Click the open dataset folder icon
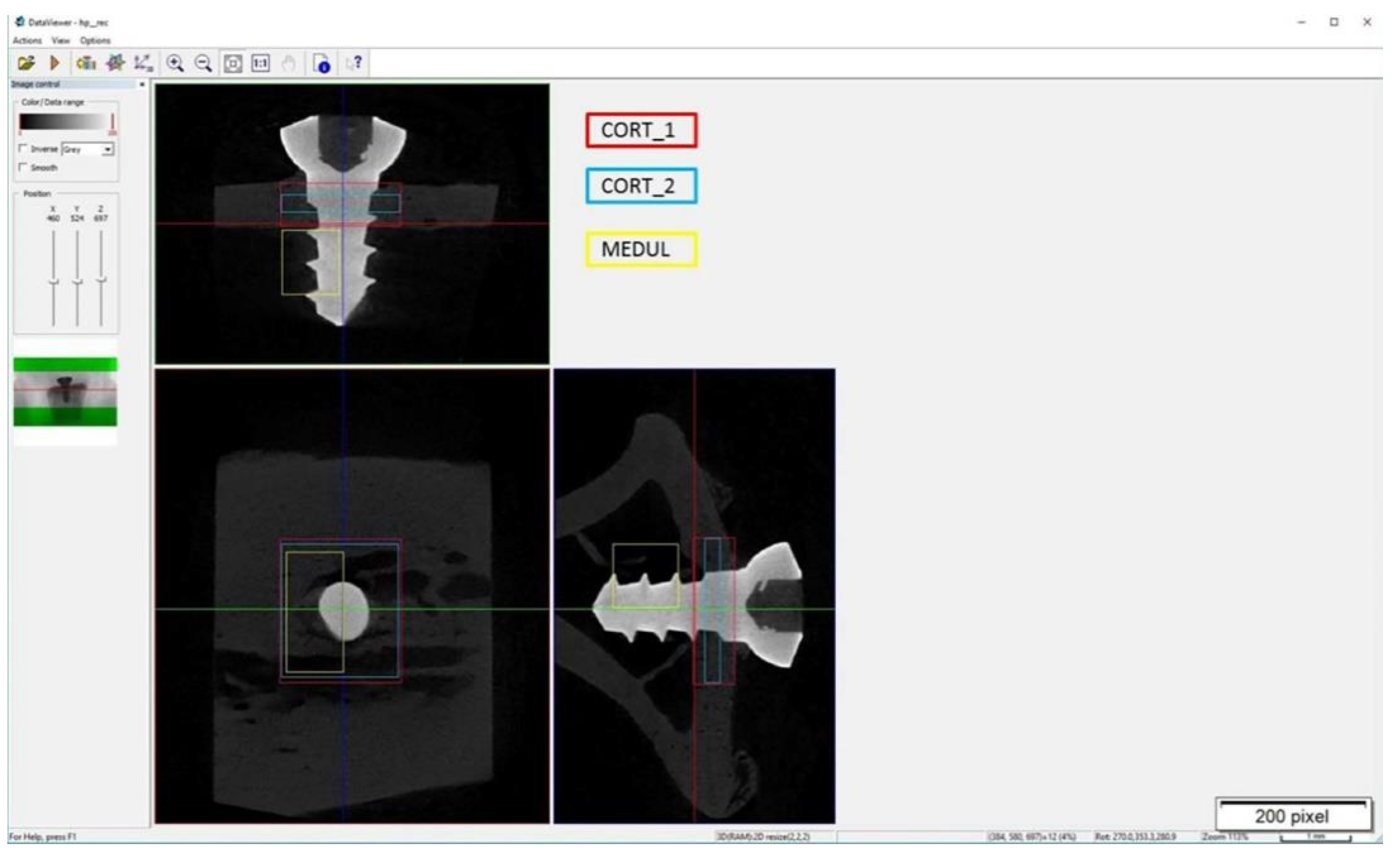The height and width of the screenshot is (855, 1400). [x=26, y=63]
